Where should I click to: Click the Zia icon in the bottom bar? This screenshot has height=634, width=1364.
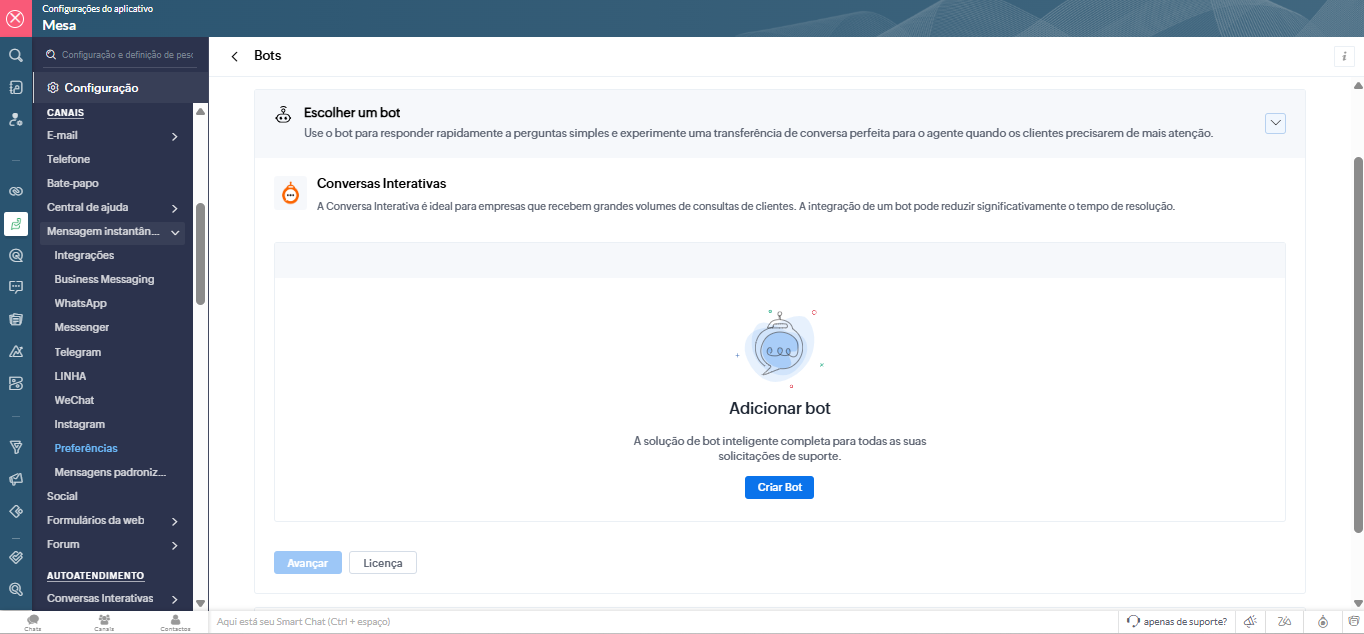click(x=1285, y=621)
